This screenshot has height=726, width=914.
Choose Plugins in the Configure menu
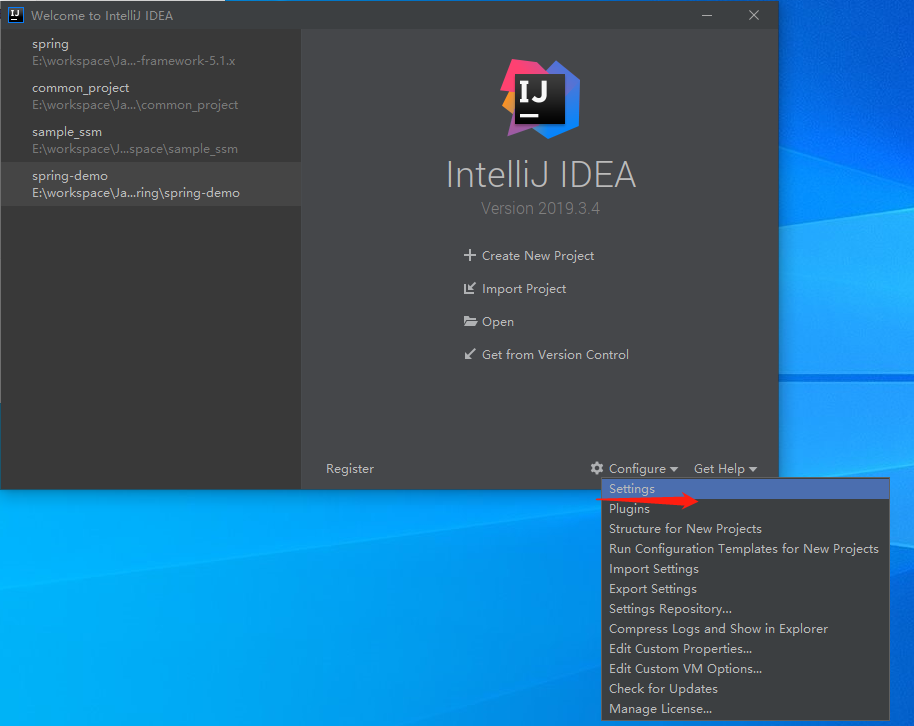click(x=629, y=509)
